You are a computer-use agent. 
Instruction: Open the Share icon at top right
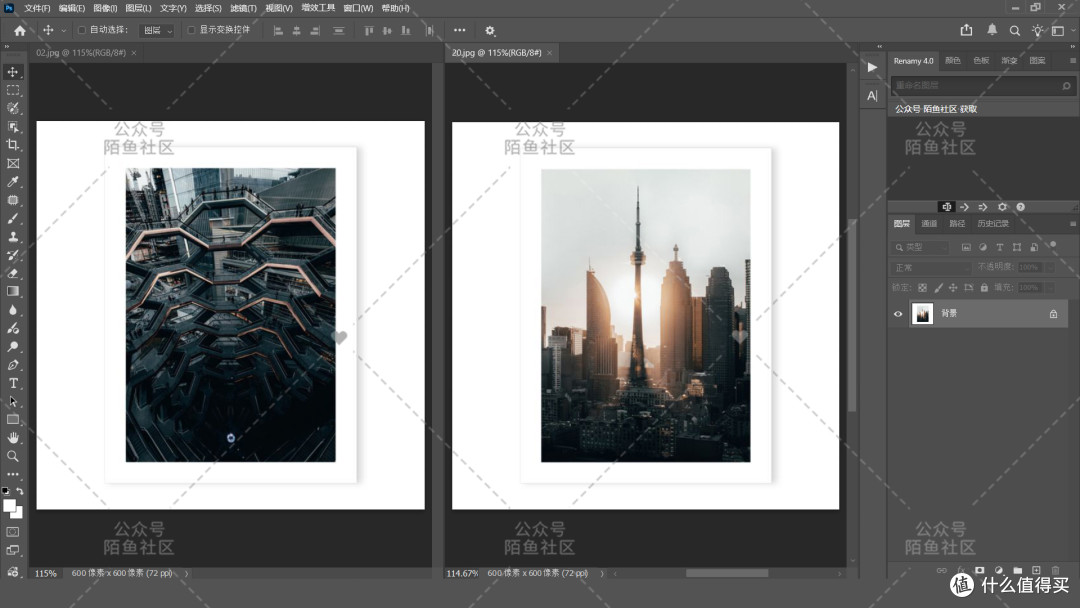(966, 30)
